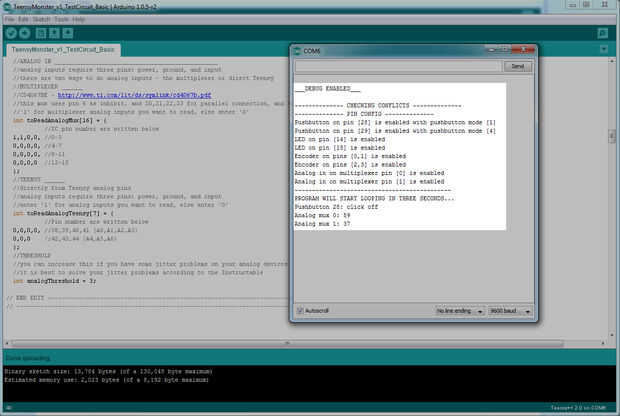The width and height of the screenshot is (620, 416).
Task: Open the Help menu
Action: click(x=78, y=19)
